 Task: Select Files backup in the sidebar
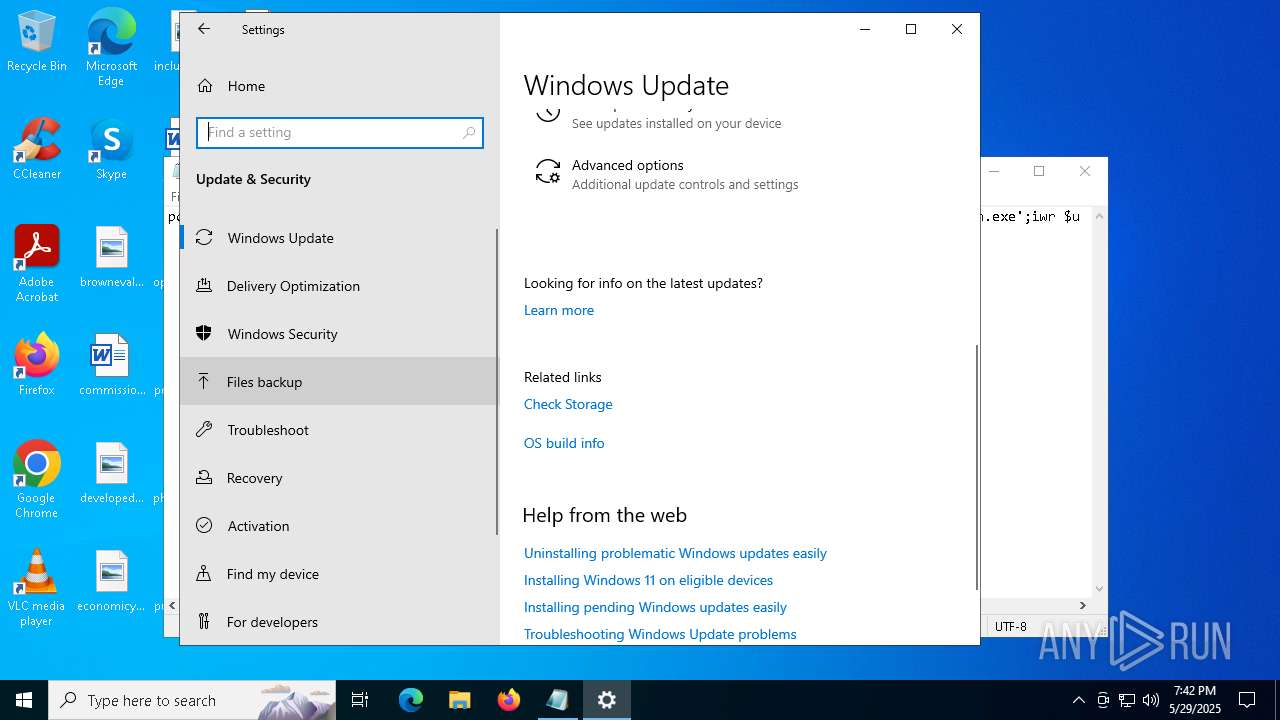point(339,382)
